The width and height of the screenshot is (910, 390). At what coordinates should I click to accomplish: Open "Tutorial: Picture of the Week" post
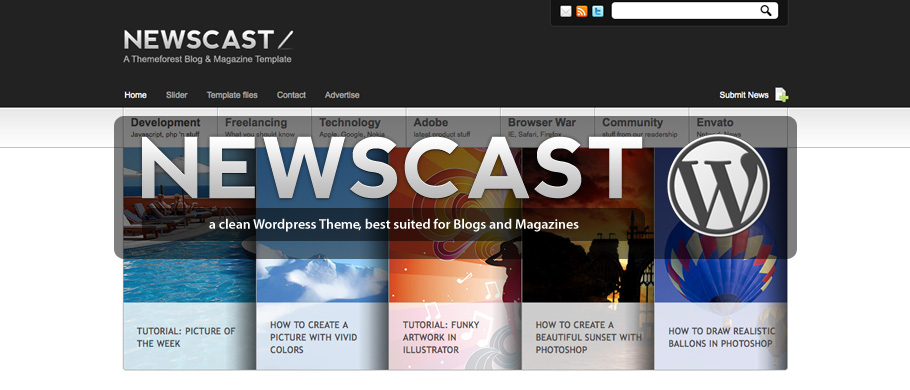tap(186, 337)
